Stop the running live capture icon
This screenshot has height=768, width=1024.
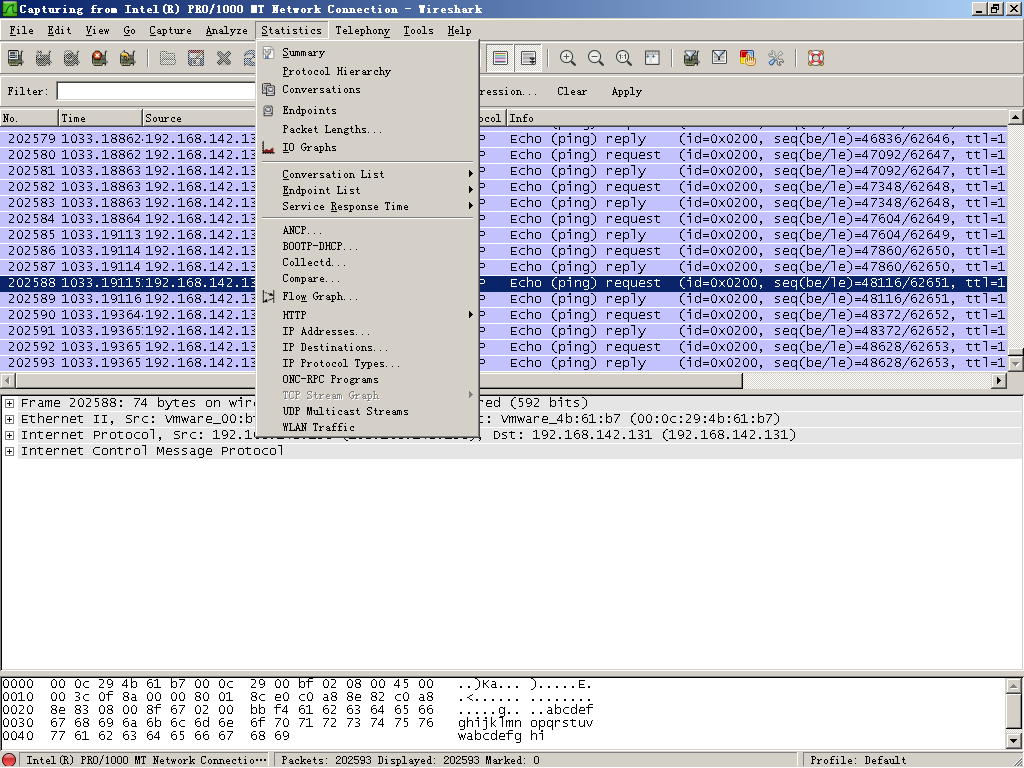click(x=99, y=58)
